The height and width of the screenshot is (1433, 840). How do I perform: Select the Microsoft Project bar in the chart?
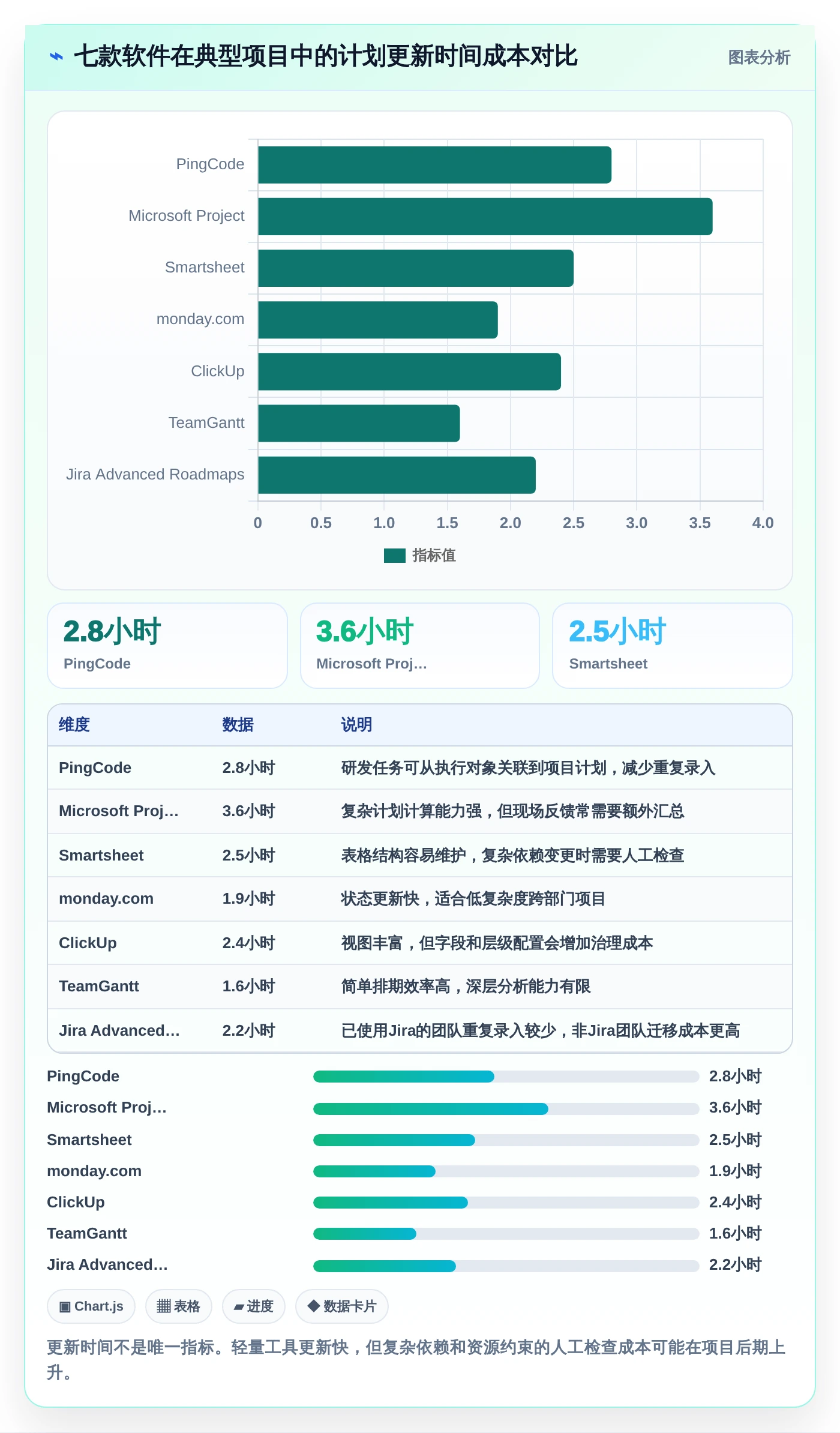tap(485, 217)
